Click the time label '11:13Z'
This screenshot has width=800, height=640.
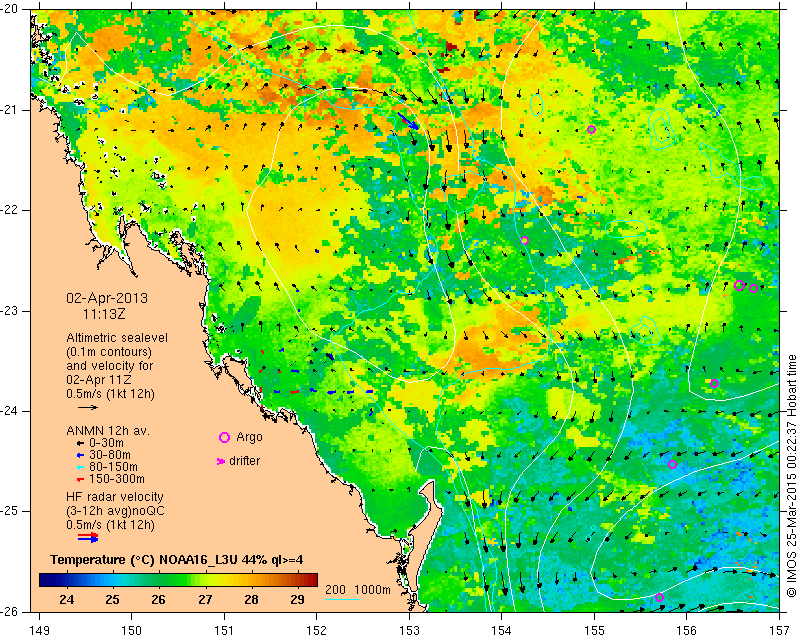tap(104, 314)
